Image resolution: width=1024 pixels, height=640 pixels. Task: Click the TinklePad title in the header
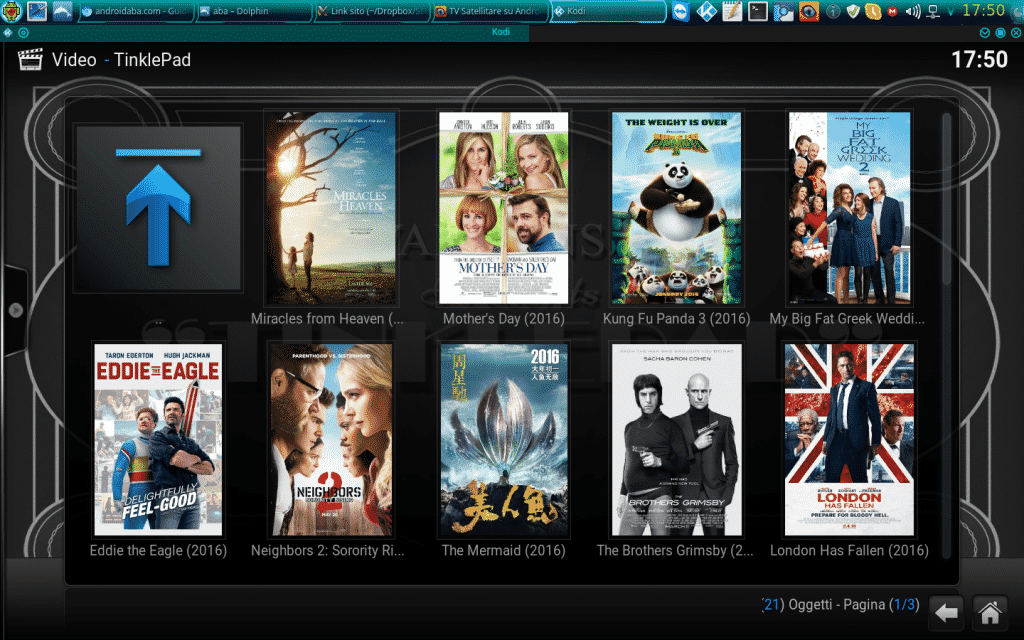152,60
